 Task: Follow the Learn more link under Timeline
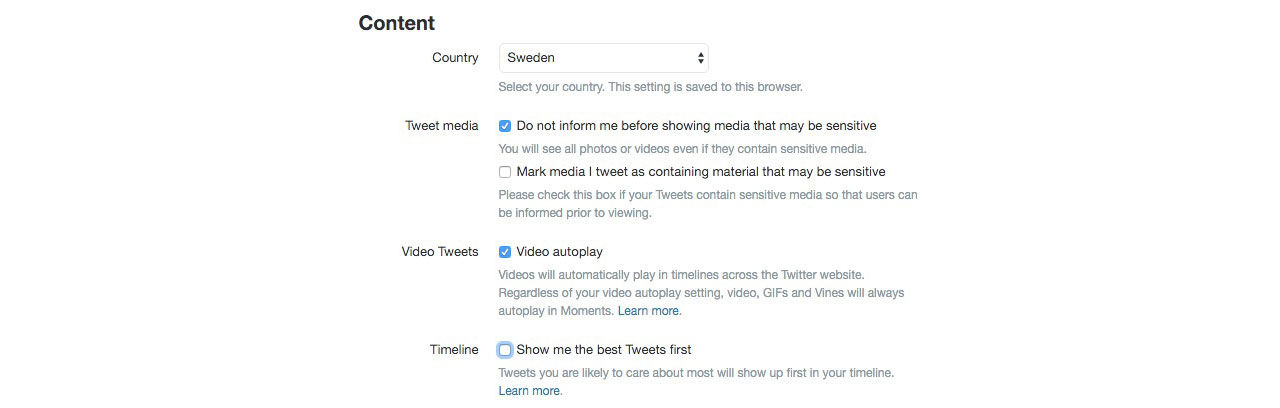[529, 391]
